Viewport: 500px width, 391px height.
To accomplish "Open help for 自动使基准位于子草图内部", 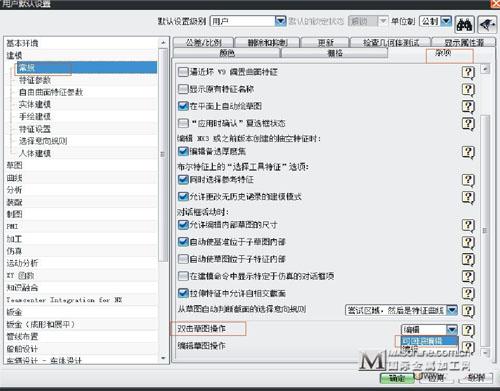I will (x=468, y=242).
